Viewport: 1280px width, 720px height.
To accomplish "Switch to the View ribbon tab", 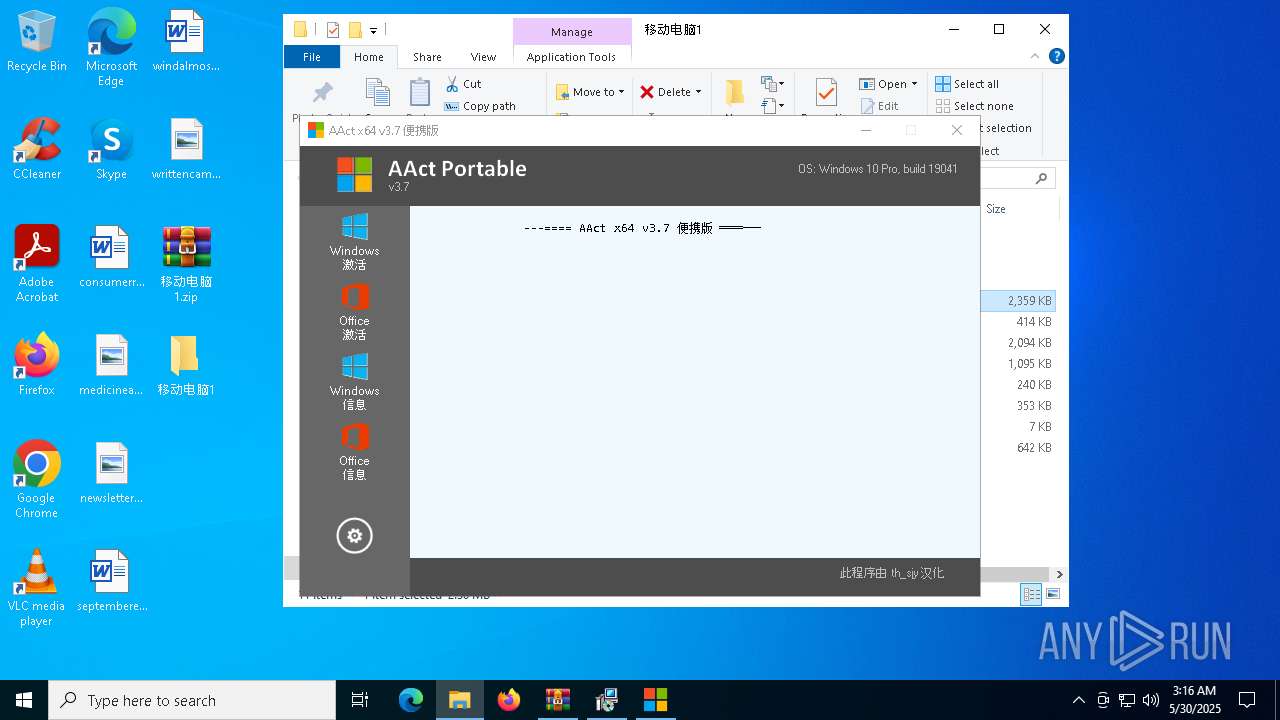I will (x=483, y=57).
